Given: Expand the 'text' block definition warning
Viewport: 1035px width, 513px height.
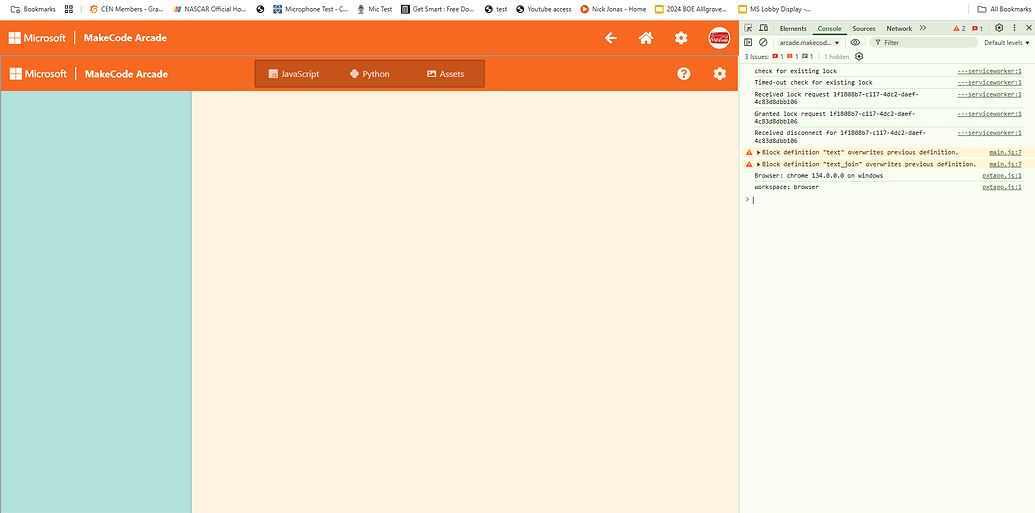Looking at the screenshot, I should (x=758, y=153).
